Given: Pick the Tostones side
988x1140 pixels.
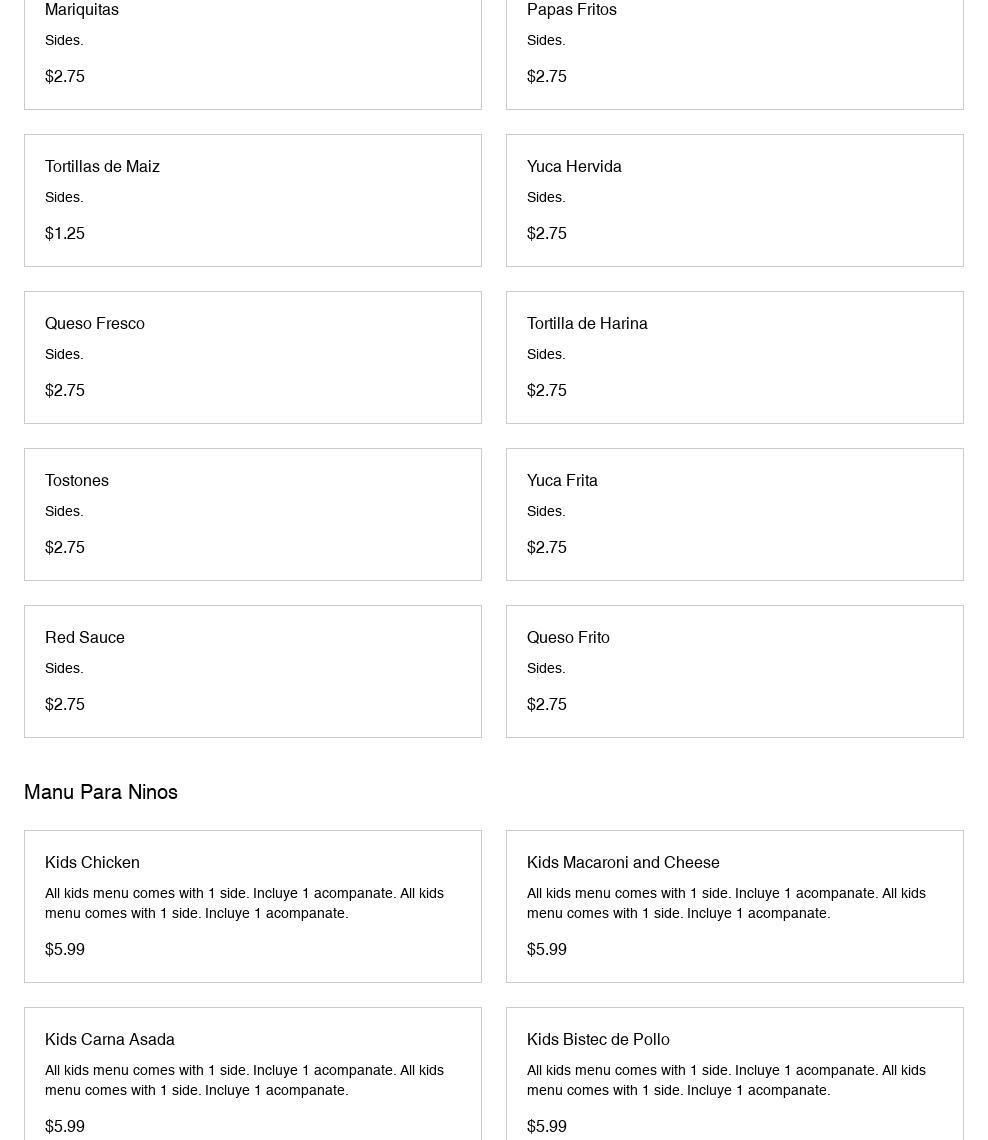Looking at the screenshot, I should click(252, 514).
